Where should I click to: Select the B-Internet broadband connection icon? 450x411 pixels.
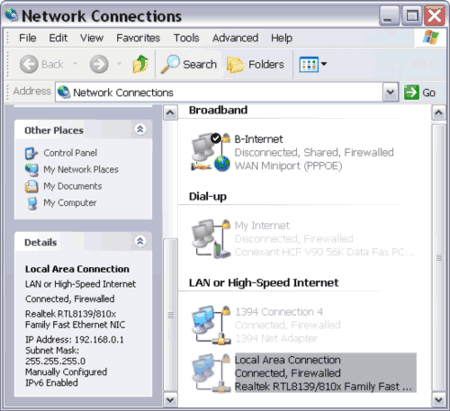211,152
